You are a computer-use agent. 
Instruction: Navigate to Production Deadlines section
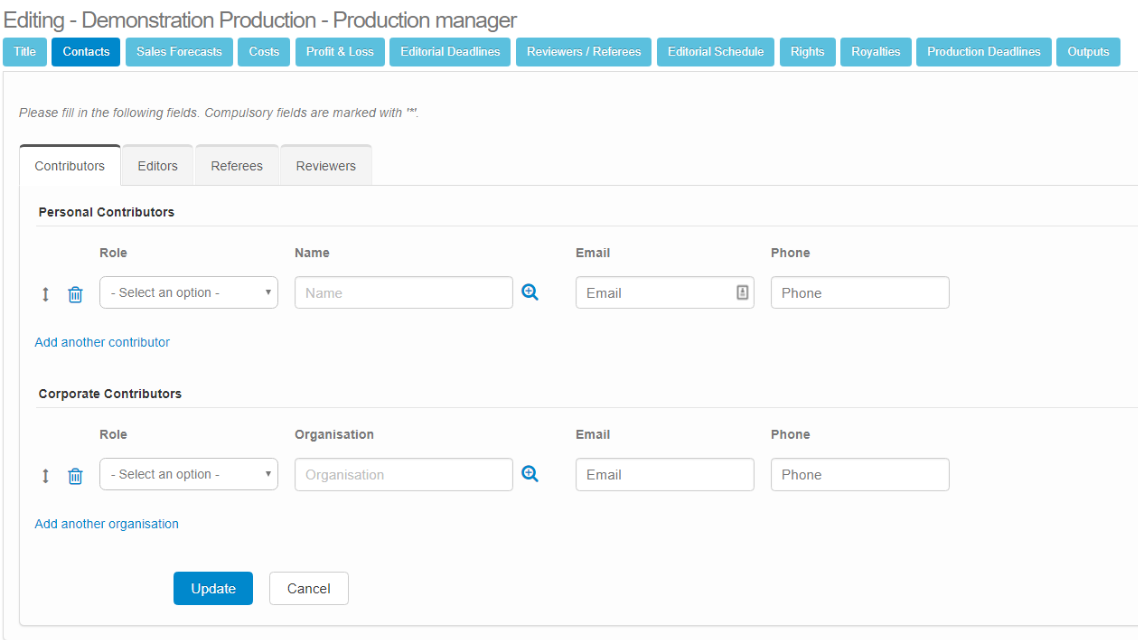pos(983,52)
